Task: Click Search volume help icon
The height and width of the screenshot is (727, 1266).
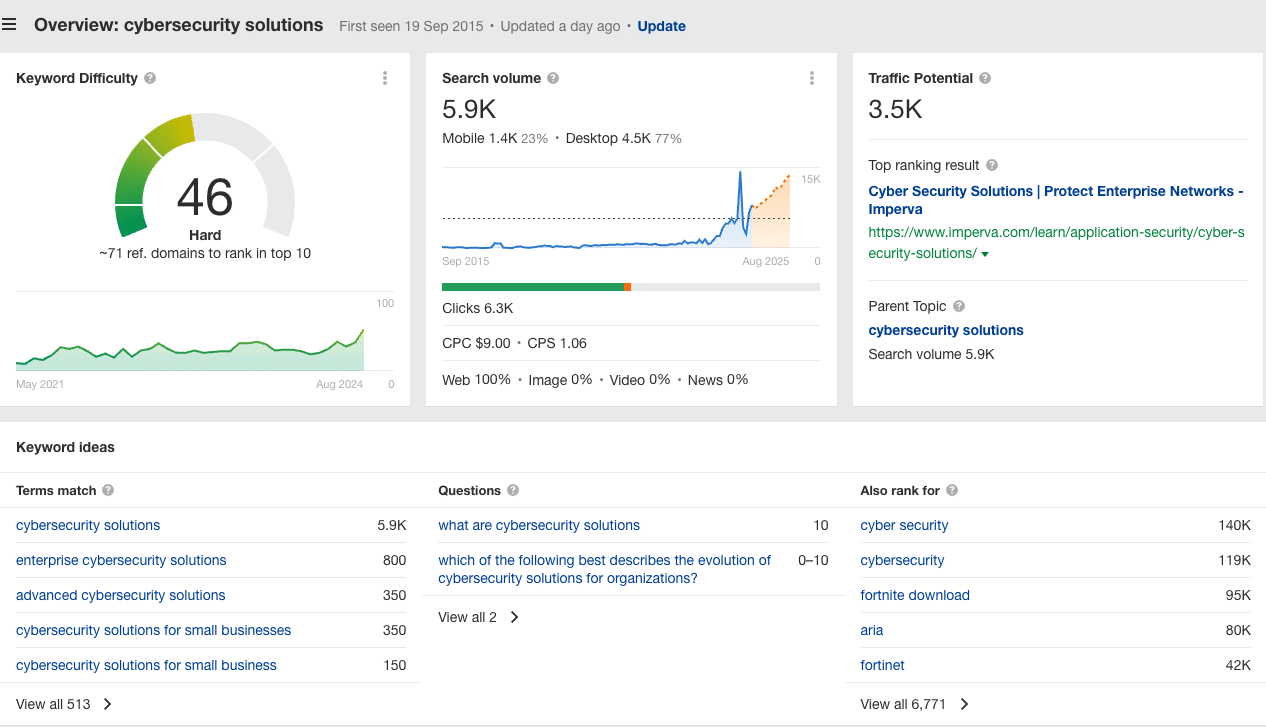Action: click(x=553, y=78)
